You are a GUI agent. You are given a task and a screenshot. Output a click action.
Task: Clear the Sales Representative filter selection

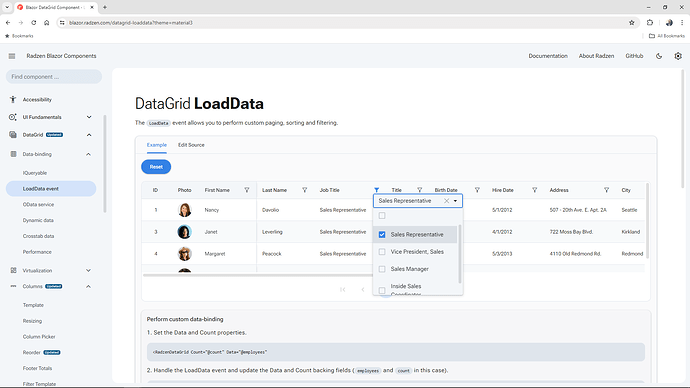pyautogui.click(x=446, y=201)
